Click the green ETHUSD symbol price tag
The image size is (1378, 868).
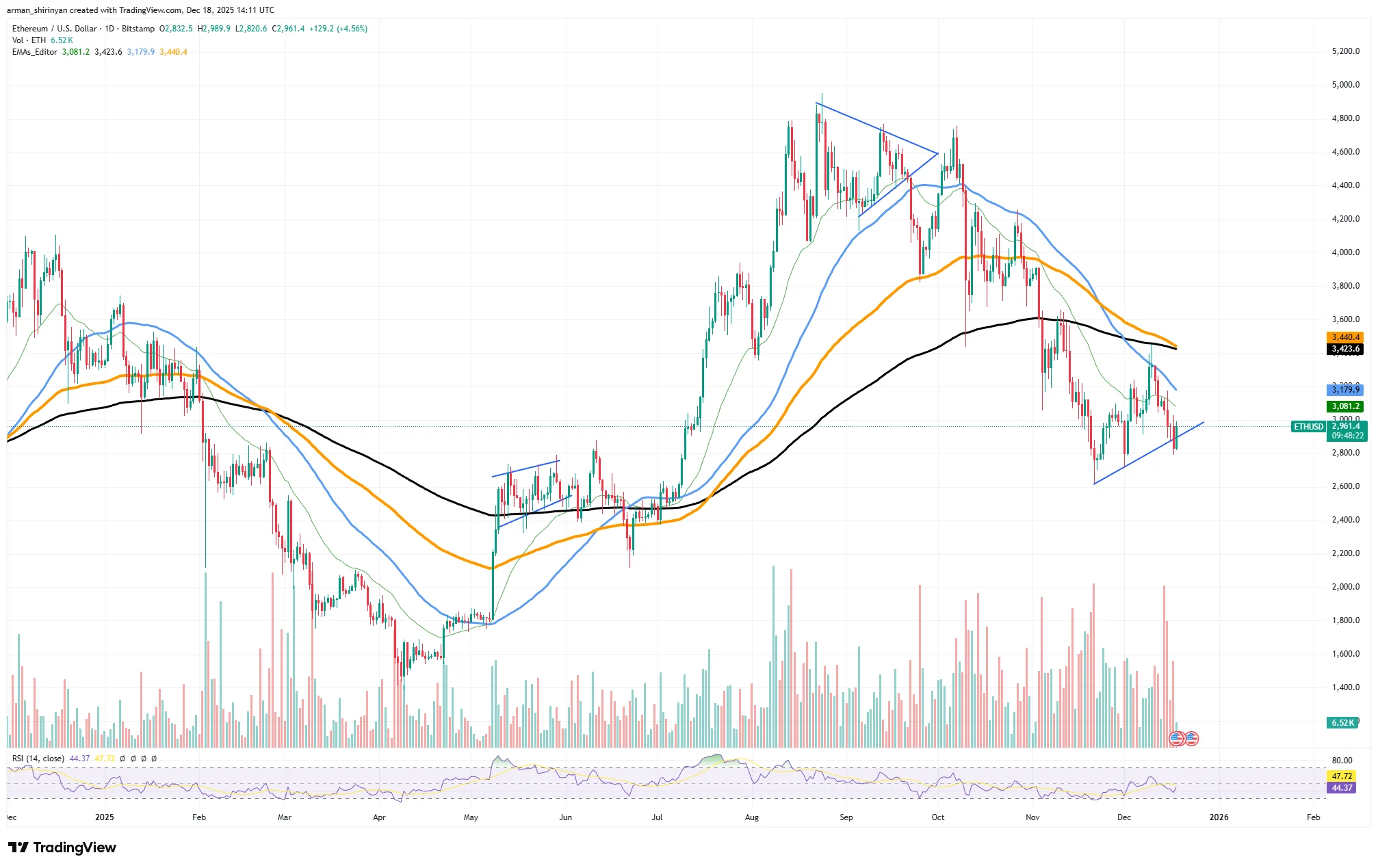click(x=1308, y=427)
